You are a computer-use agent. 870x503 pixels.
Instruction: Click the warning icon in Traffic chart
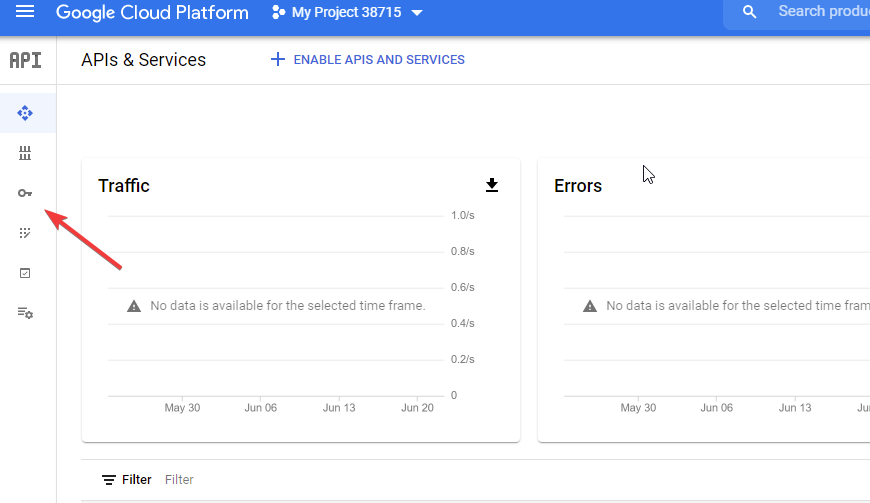click(x=134, y=306)
